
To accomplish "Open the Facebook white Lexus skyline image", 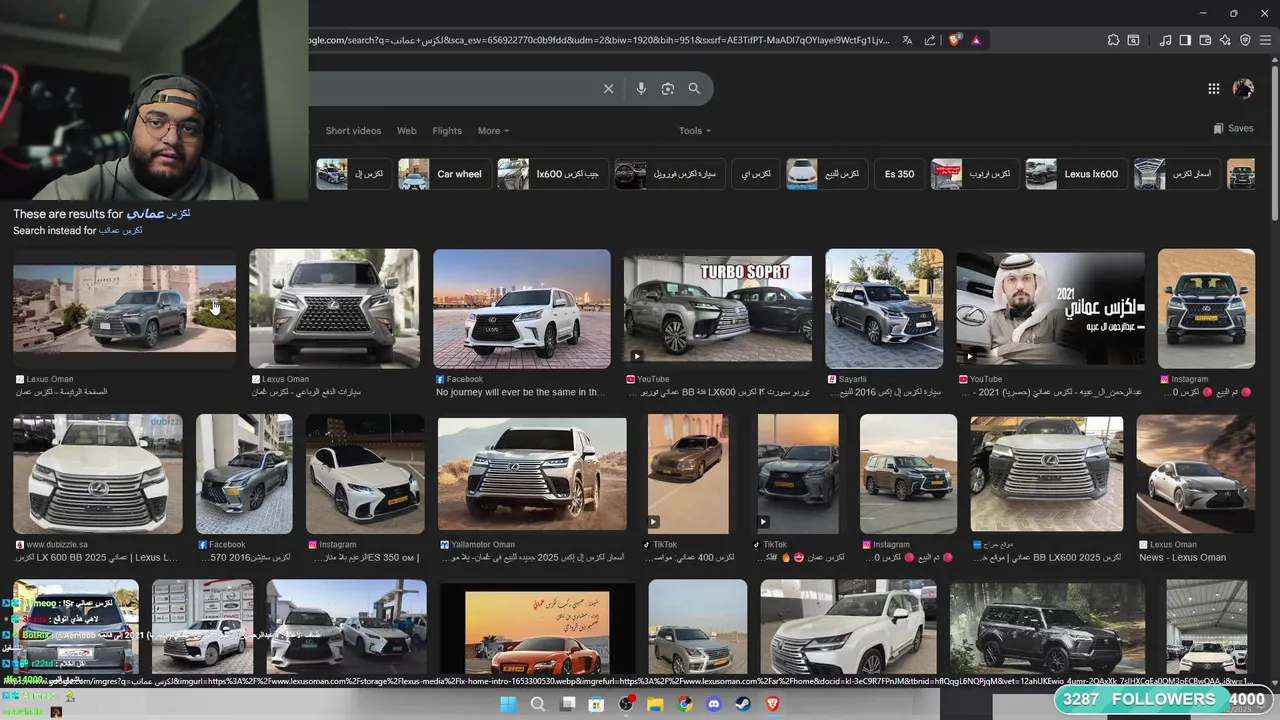I will pyautogui.click(x=521, y=309).
